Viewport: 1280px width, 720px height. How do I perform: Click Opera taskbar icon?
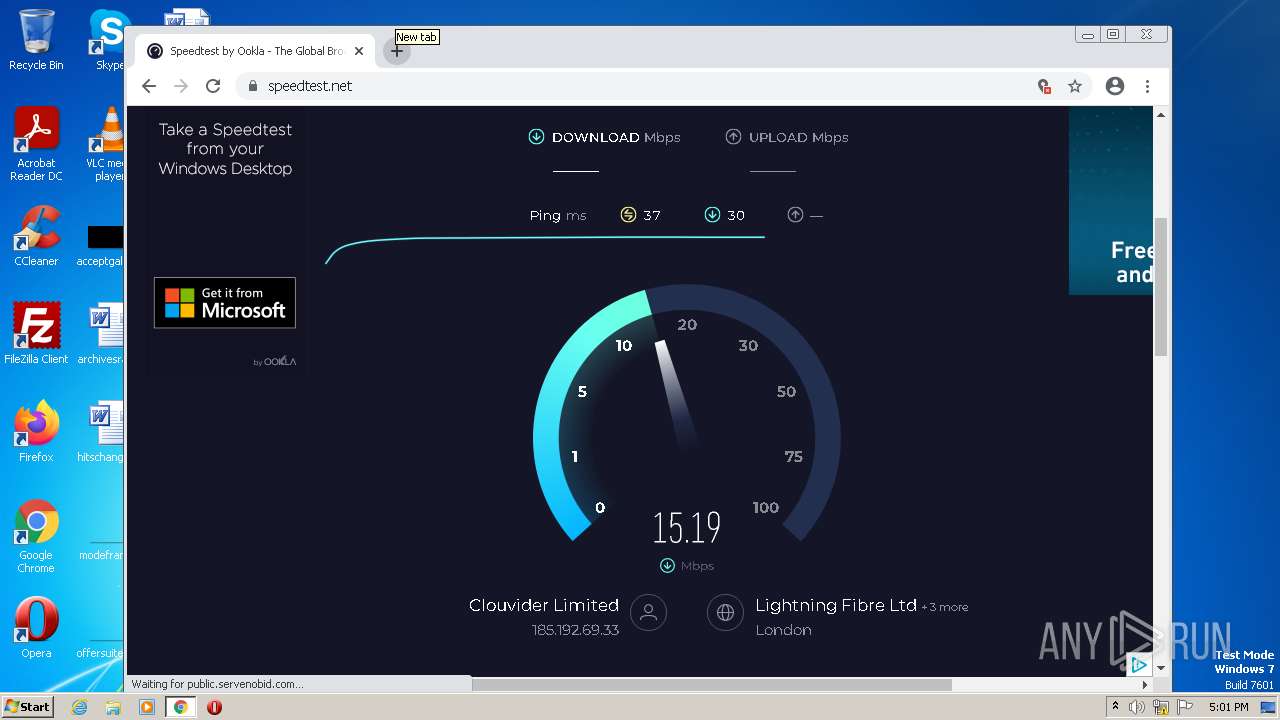coord(214,707)
